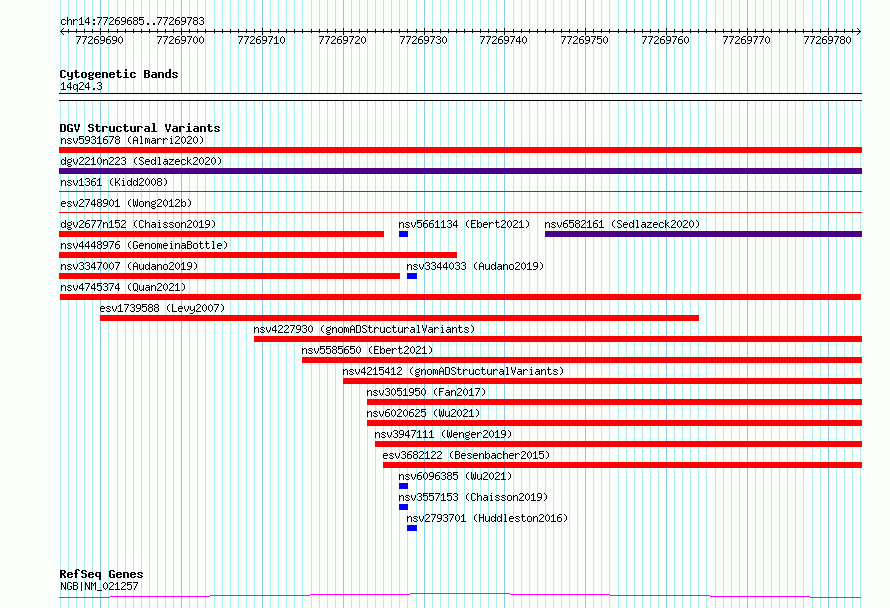Select the red bar under nsv3347007 (Audano2019)
The height and width of the screenshot is (608, 890).
(229, 276)
